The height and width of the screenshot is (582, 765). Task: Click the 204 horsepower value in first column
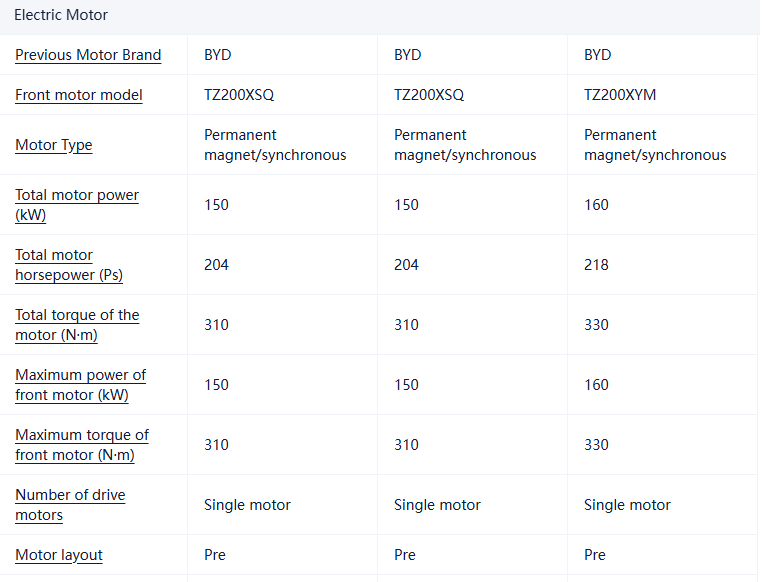click(x=216, y=265)
